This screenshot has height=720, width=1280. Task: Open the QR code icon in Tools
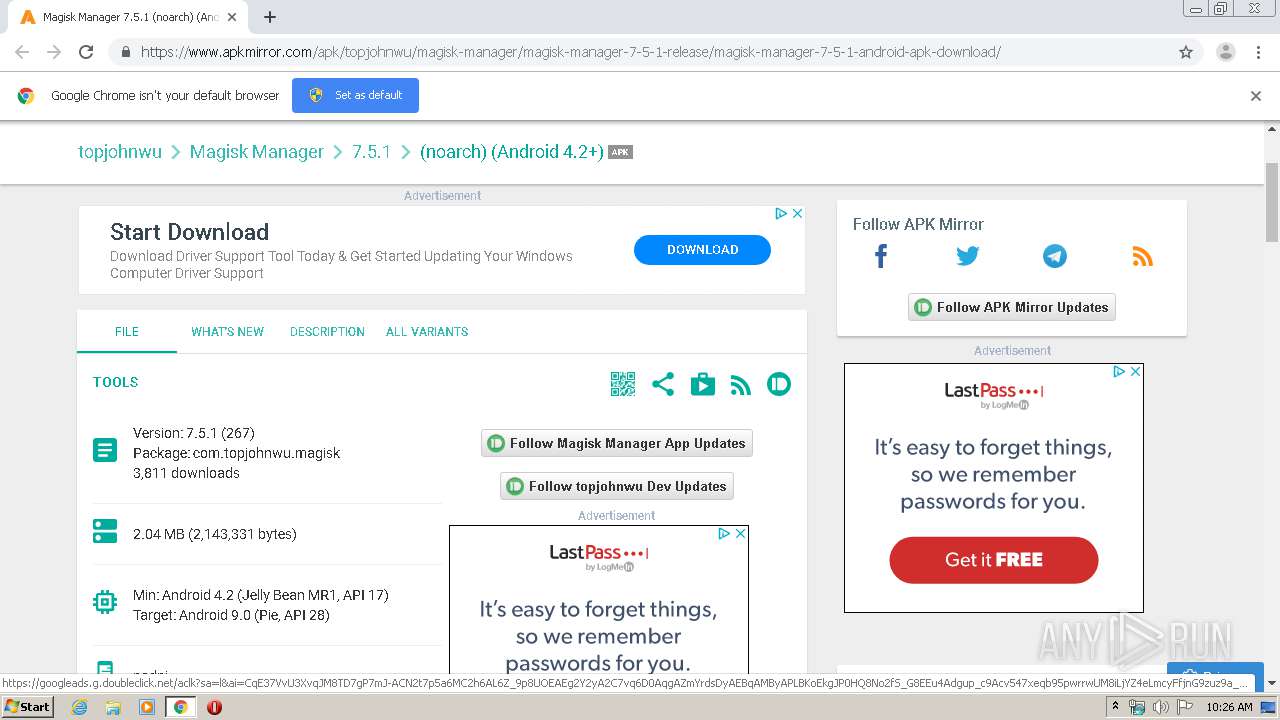click(623, 384)
